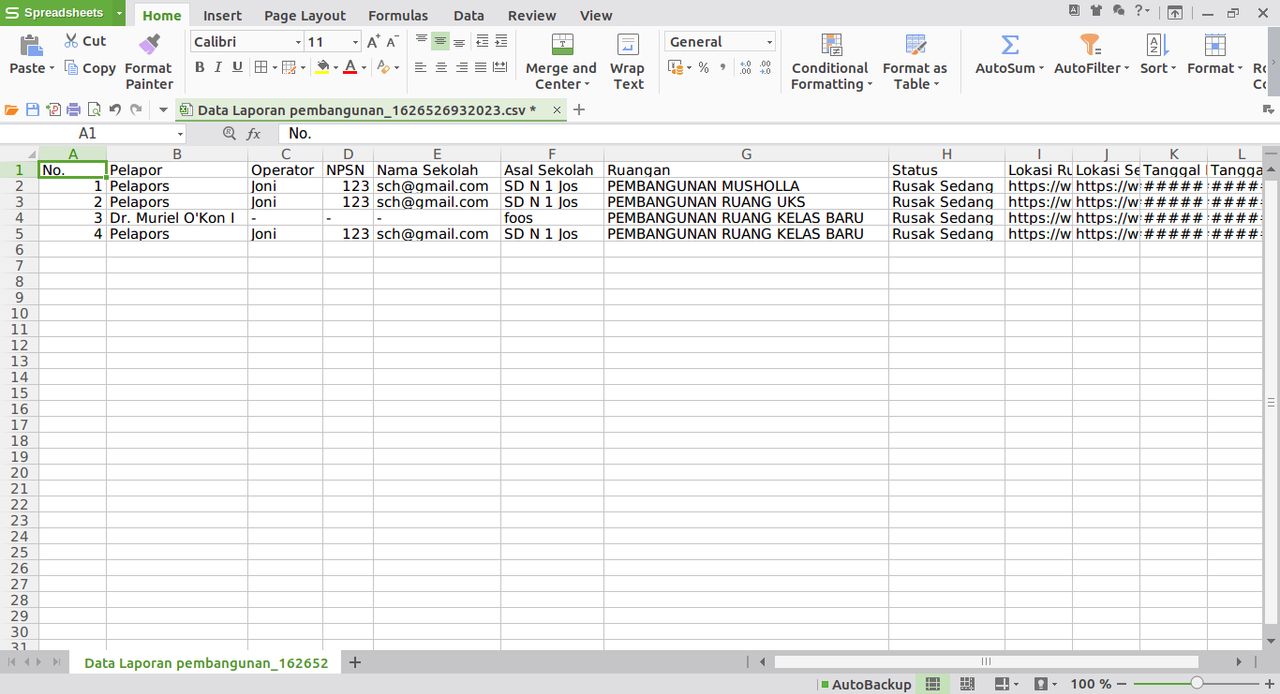Toggle bold formatting
The image size is (1280, 694).
coord(199,67)
